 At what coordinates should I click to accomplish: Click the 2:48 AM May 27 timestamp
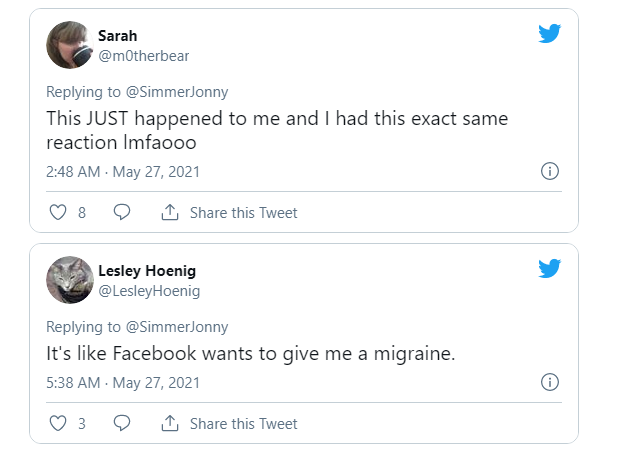pos(123,172)
